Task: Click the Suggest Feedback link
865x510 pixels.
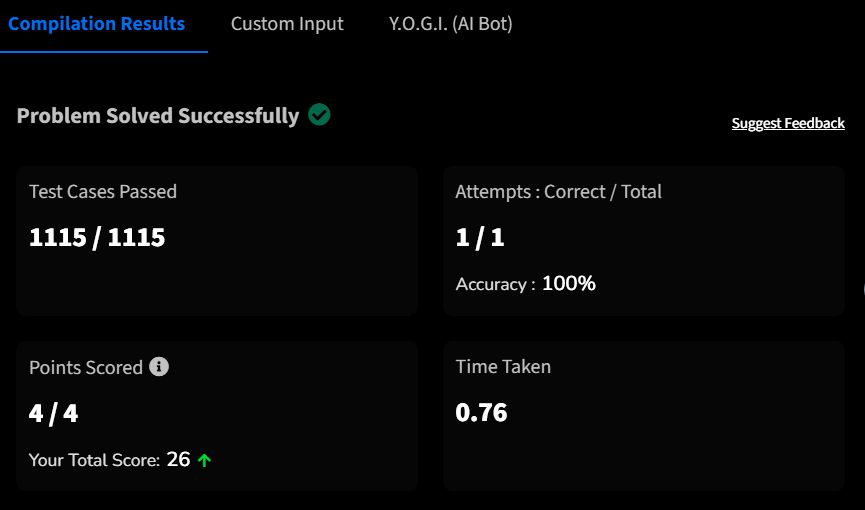Action: (x=788, y=123)
